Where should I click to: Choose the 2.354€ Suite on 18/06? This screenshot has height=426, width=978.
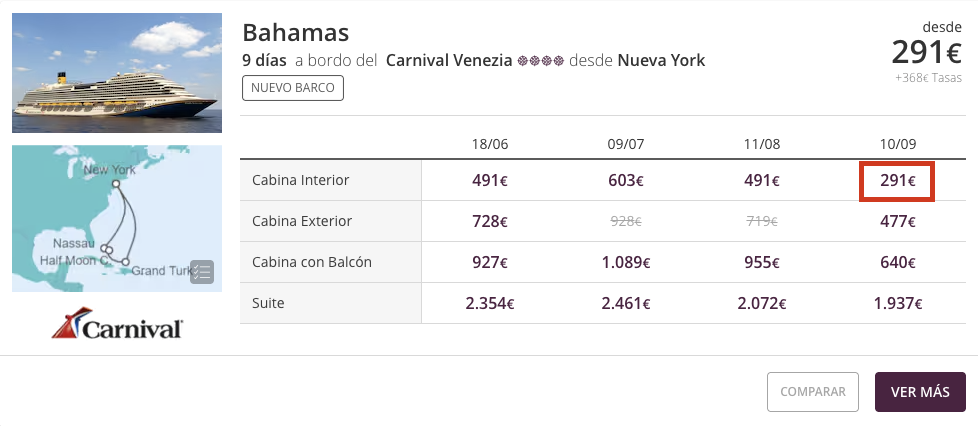tap(490, 304)
